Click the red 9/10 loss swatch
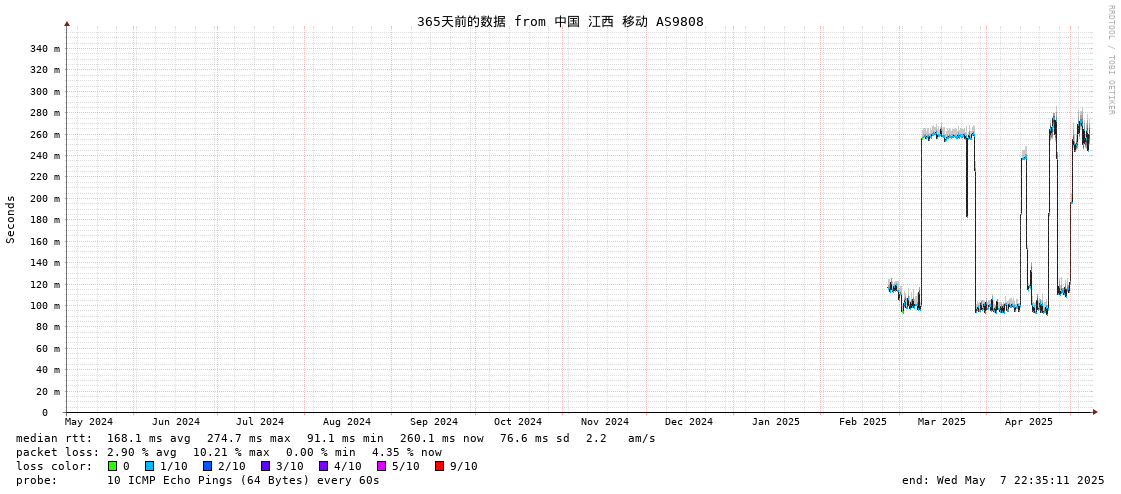The width and height of the screenshot is (1121, 494). click(x=439, y=466)
